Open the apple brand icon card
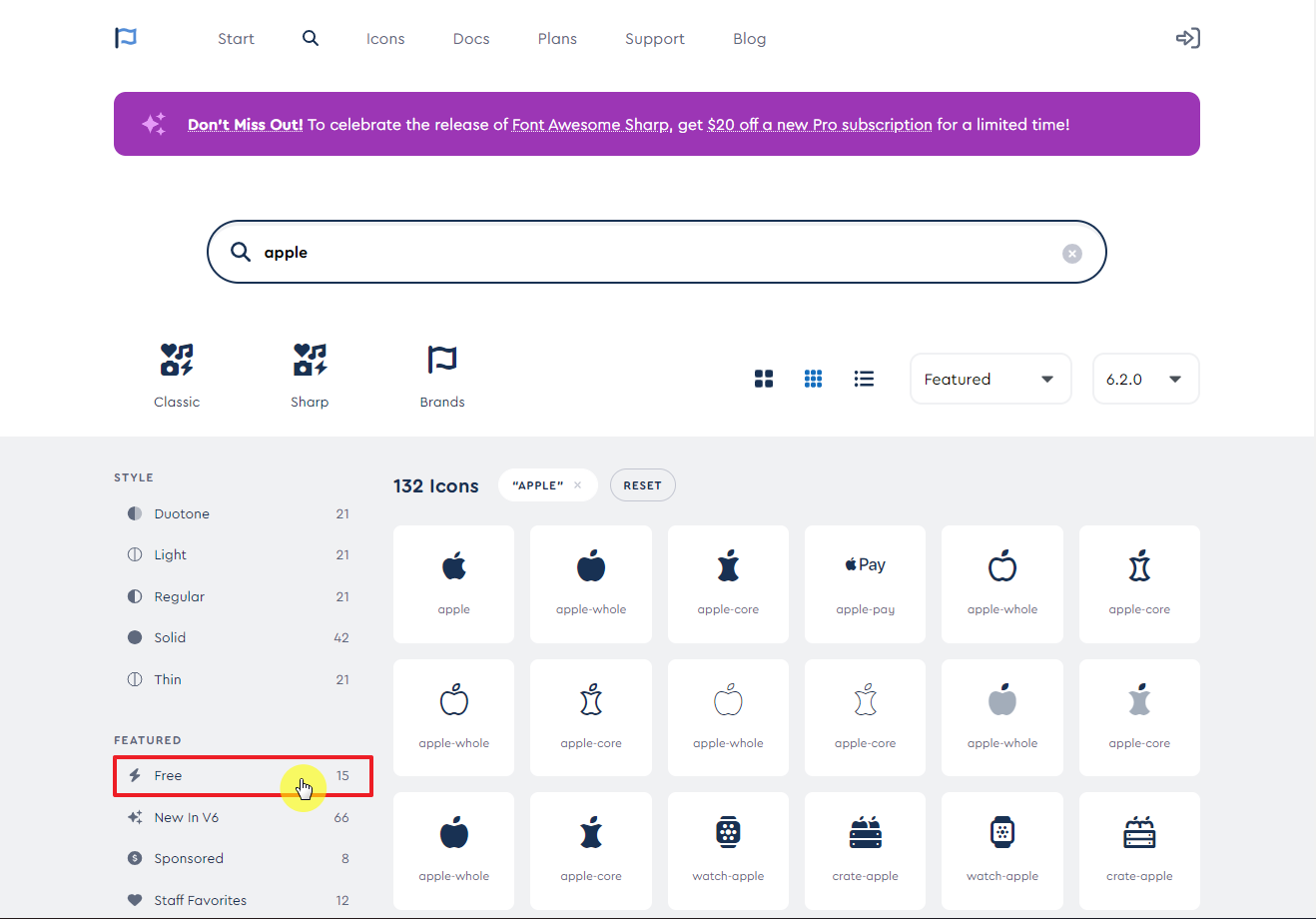This screenshot has height=919, width=1316. 453,584
